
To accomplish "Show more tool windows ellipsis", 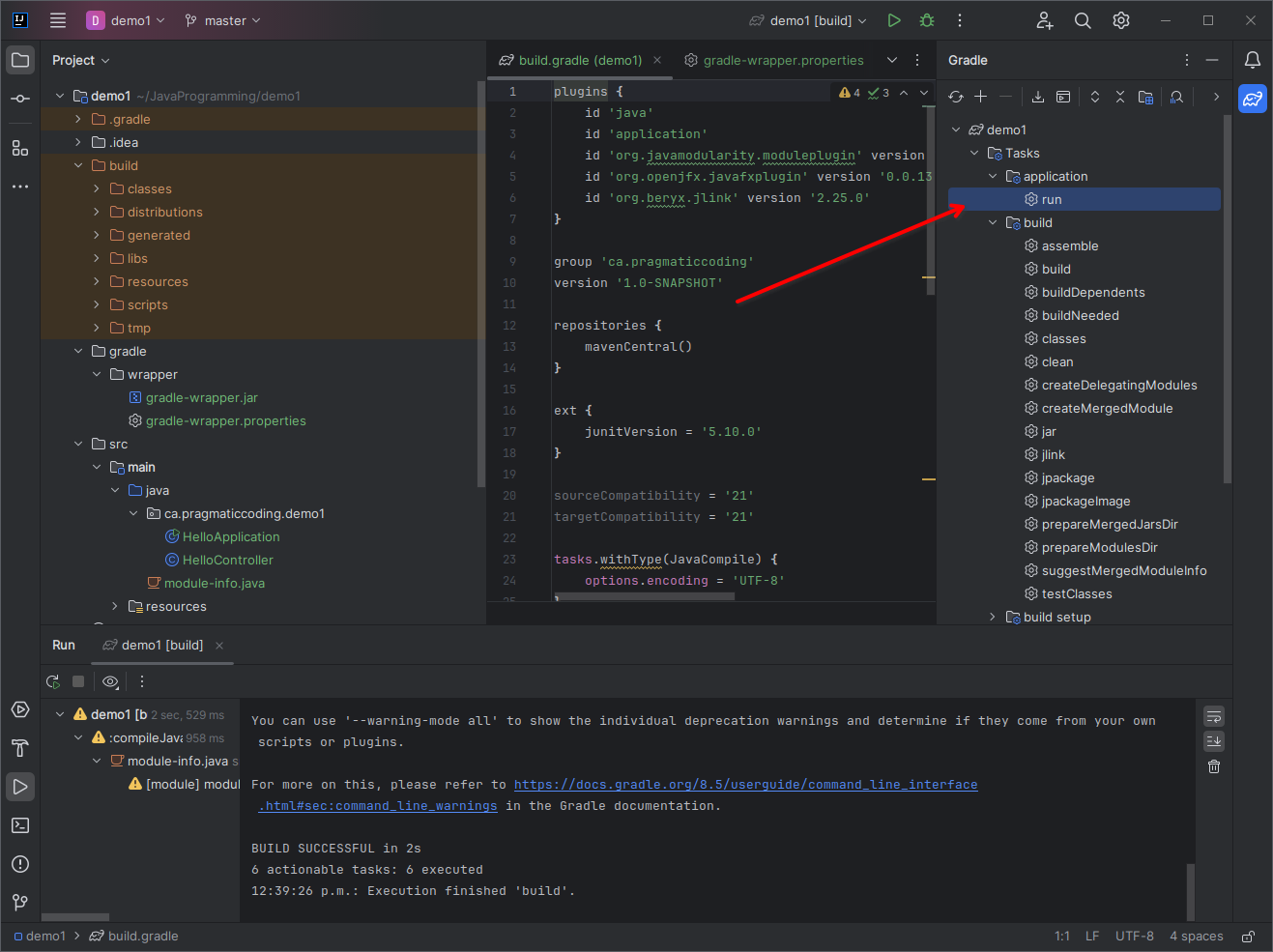I will tap(20, 187).
